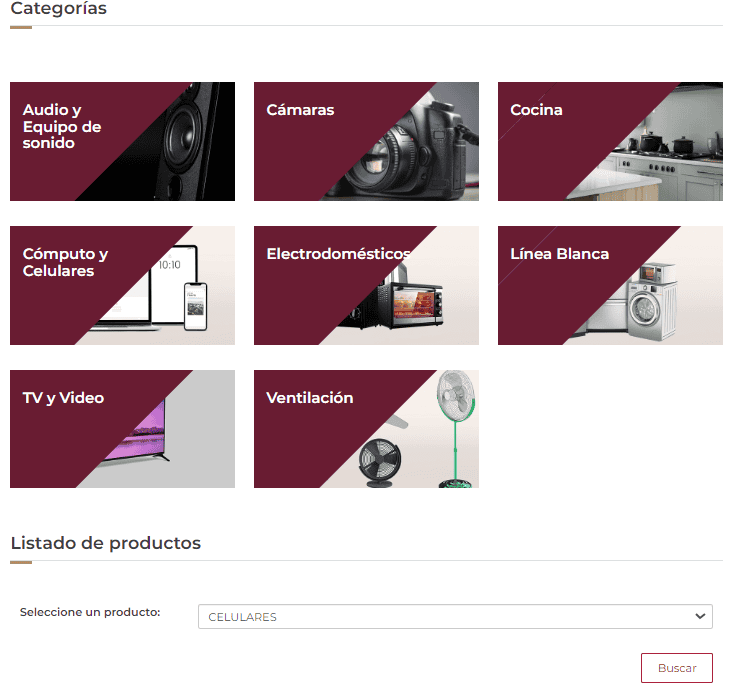
Task: Click the washing machine image
Action: (x=653, y=302)
